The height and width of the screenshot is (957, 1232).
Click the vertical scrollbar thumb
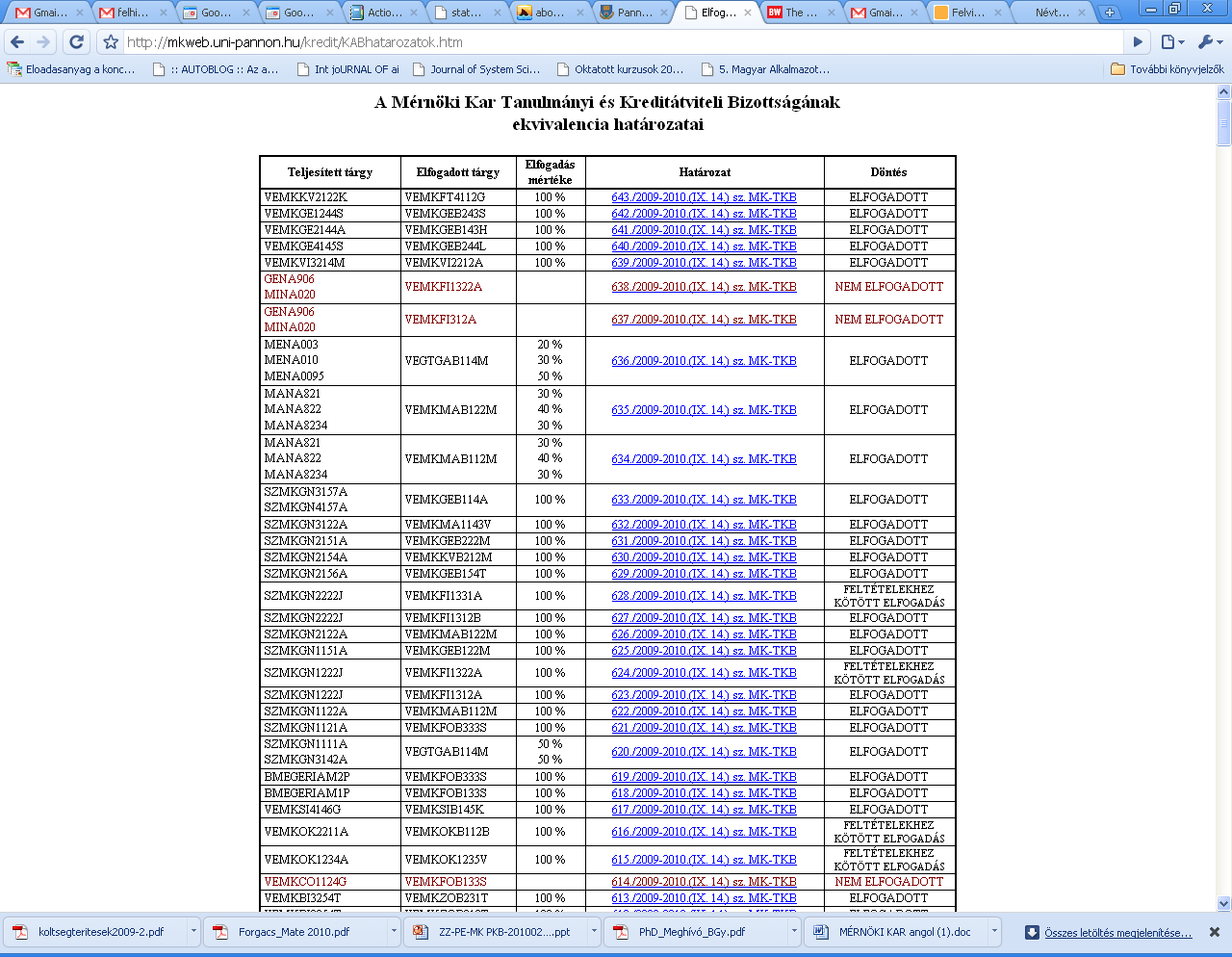pyautogui.click(x=1224, y=124)
